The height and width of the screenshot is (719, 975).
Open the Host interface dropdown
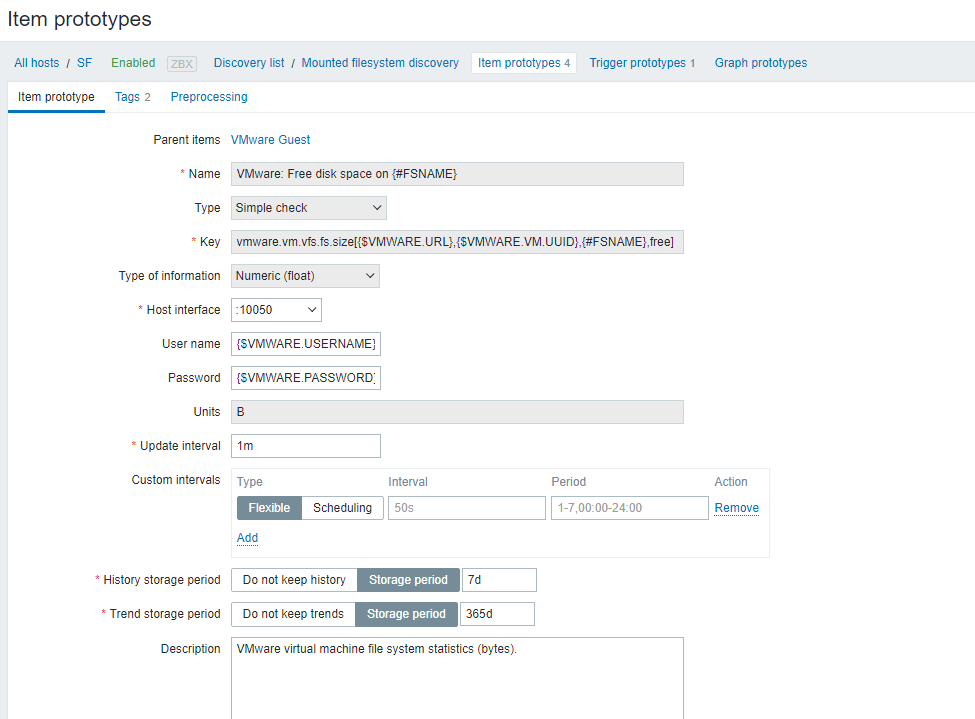pos(276,310)
